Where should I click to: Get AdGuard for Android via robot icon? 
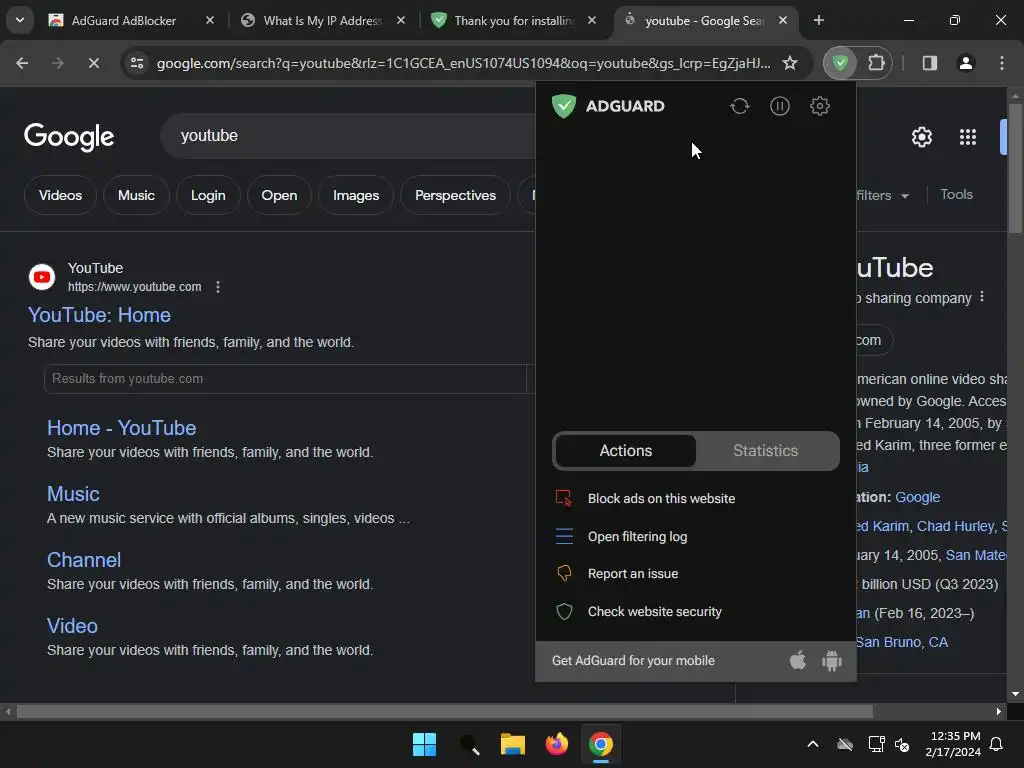pyautogui.click(x=831, y=660)
